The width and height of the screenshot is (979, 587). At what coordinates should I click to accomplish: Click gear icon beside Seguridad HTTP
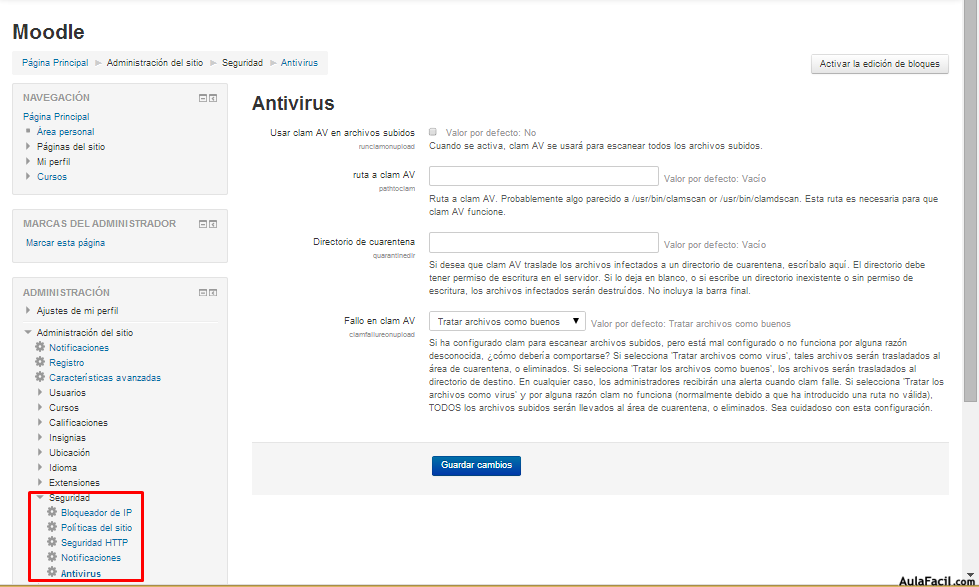pyautogui.click(x=52, y=541)
